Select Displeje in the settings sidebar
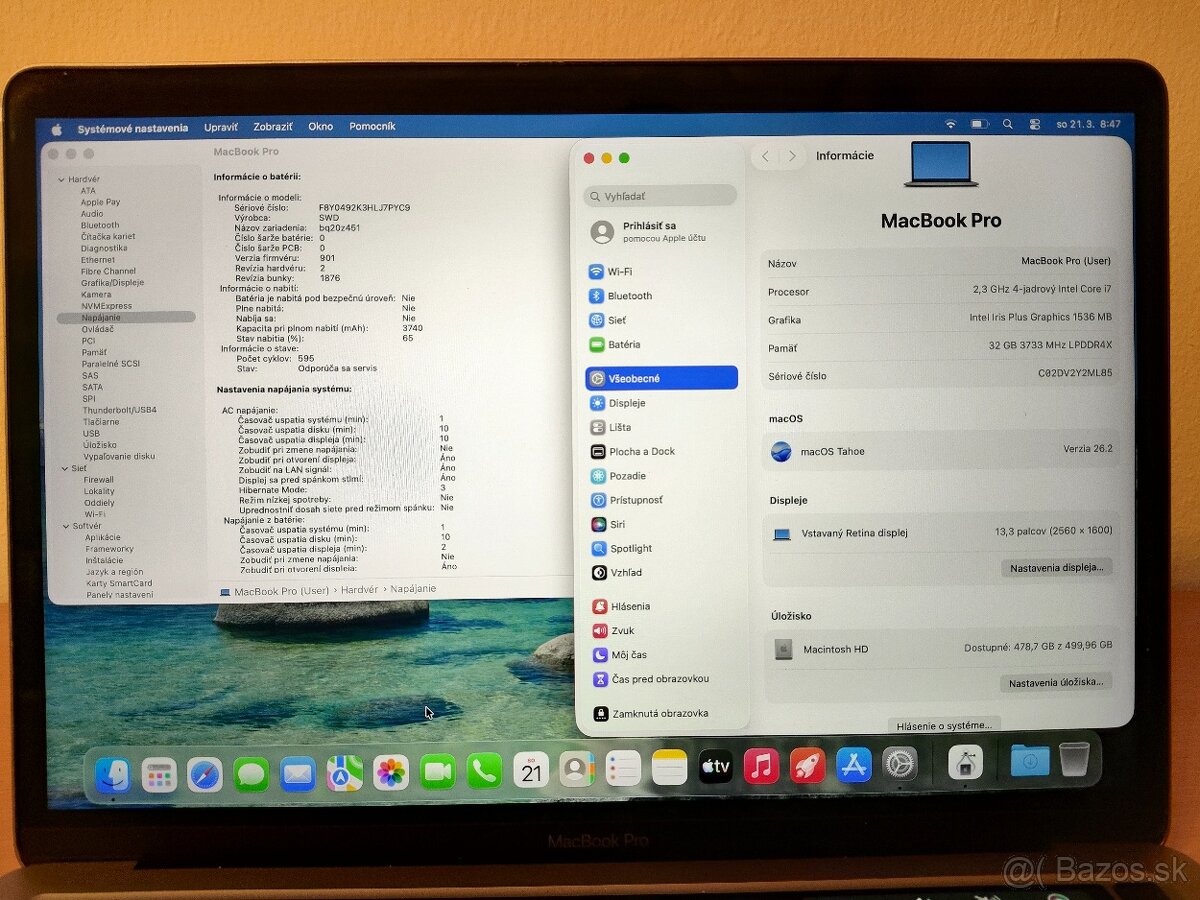 click(622, 402)
